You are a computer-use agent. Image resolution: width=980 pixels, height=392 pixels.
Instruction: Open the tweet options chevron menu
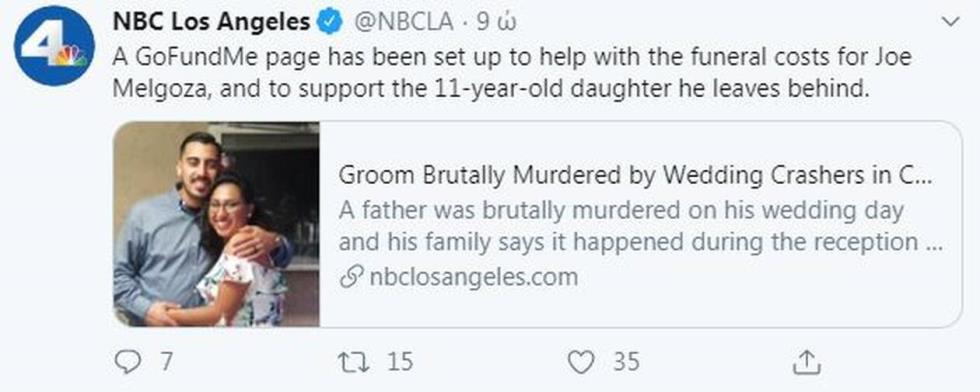pyautogui.click(x=950, y=22)
